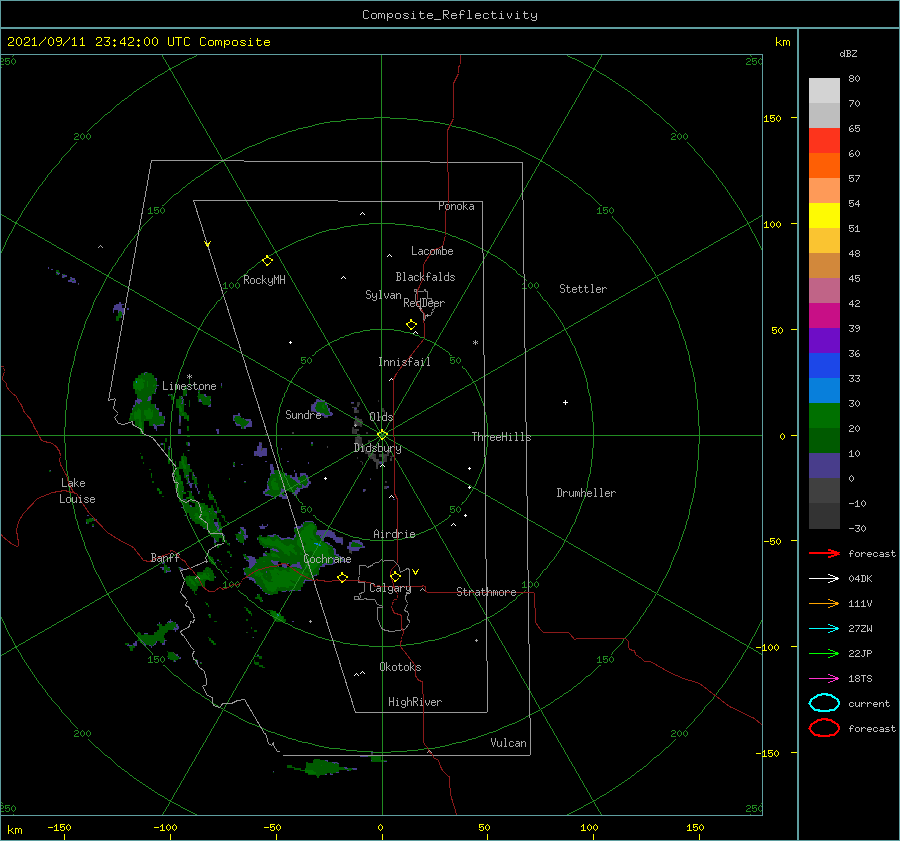Click the magenta 18TS arrow icon
This screenshot has width=900, height=841.
[824, 679]
